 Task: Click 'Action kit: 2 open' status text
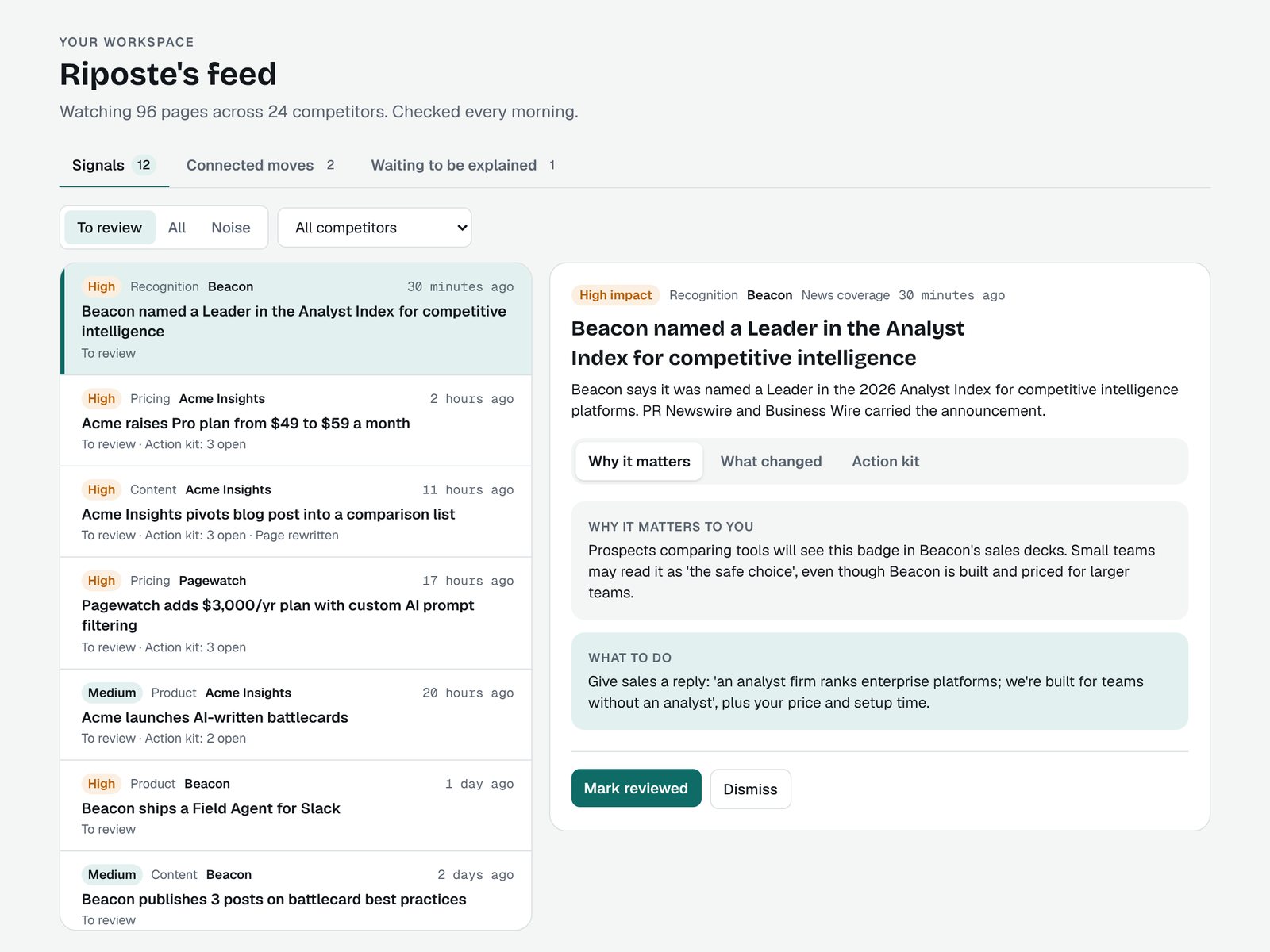pos(195,739)
